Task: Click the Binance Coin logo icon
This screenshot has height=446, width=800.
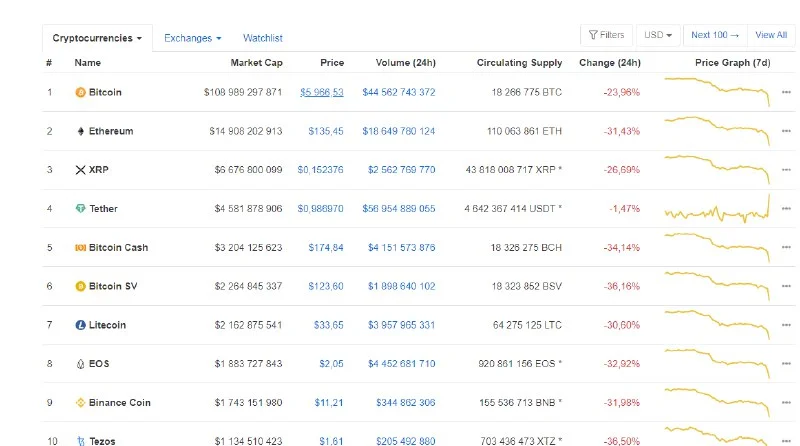Action: [81, 403]
